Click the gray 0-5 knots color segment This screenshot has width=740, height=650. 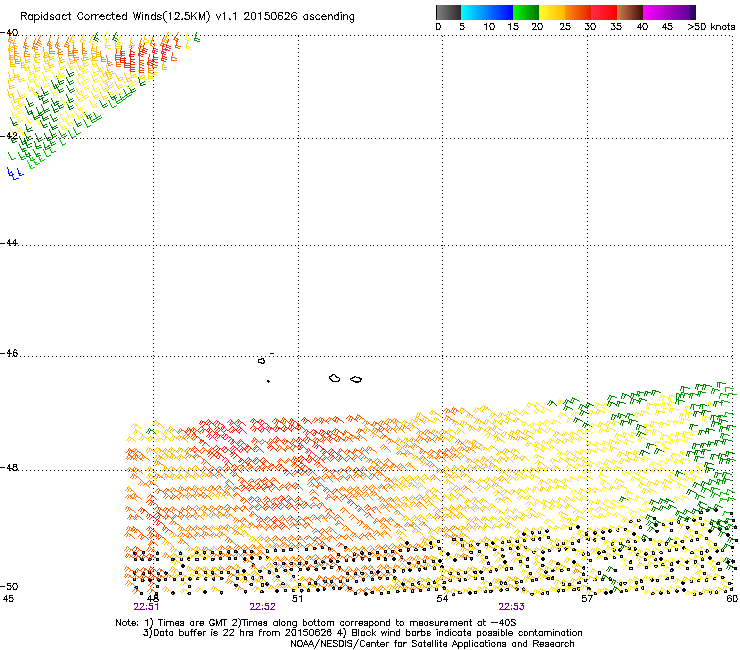[x=448, y=12]
